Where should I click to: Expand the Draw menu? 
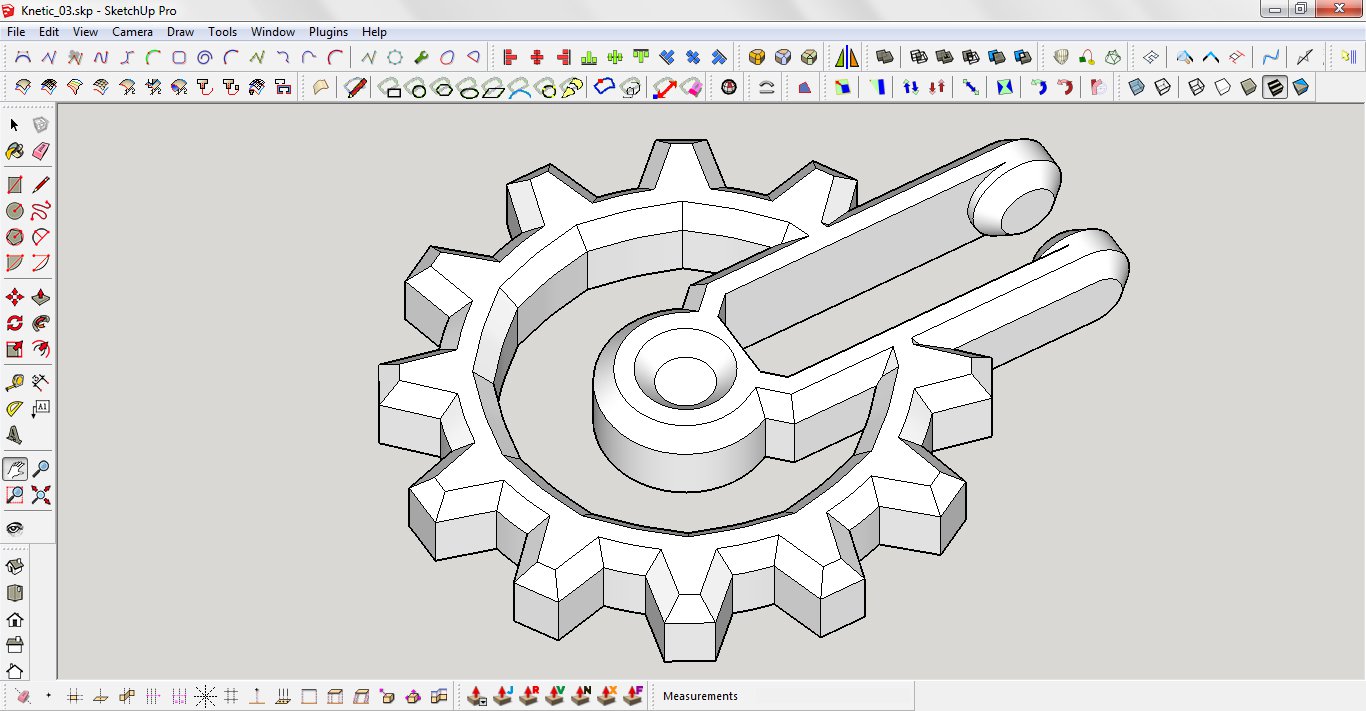click(180, 32)
